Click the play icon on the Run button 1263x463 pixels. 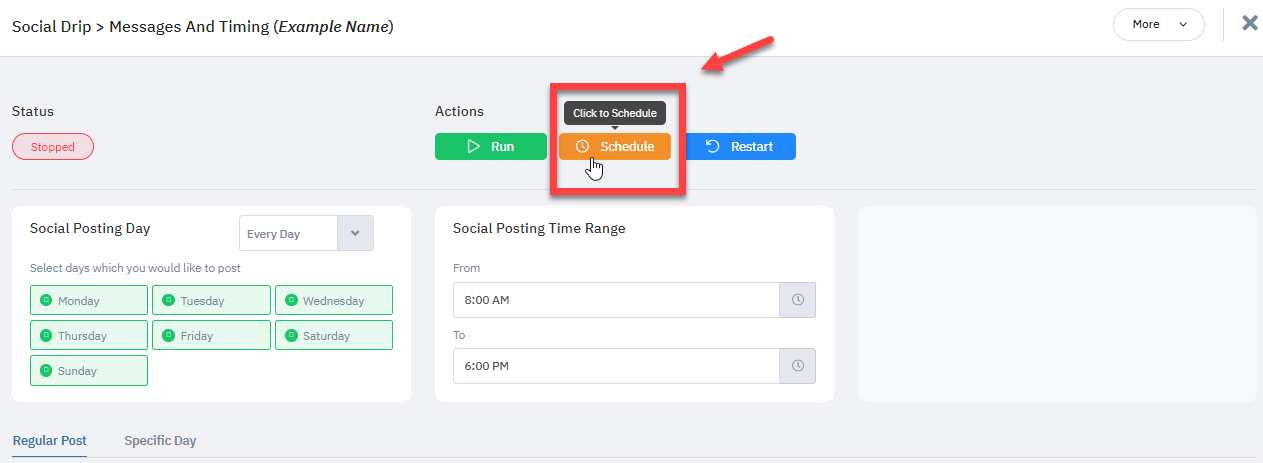click(x=474, y=147)
